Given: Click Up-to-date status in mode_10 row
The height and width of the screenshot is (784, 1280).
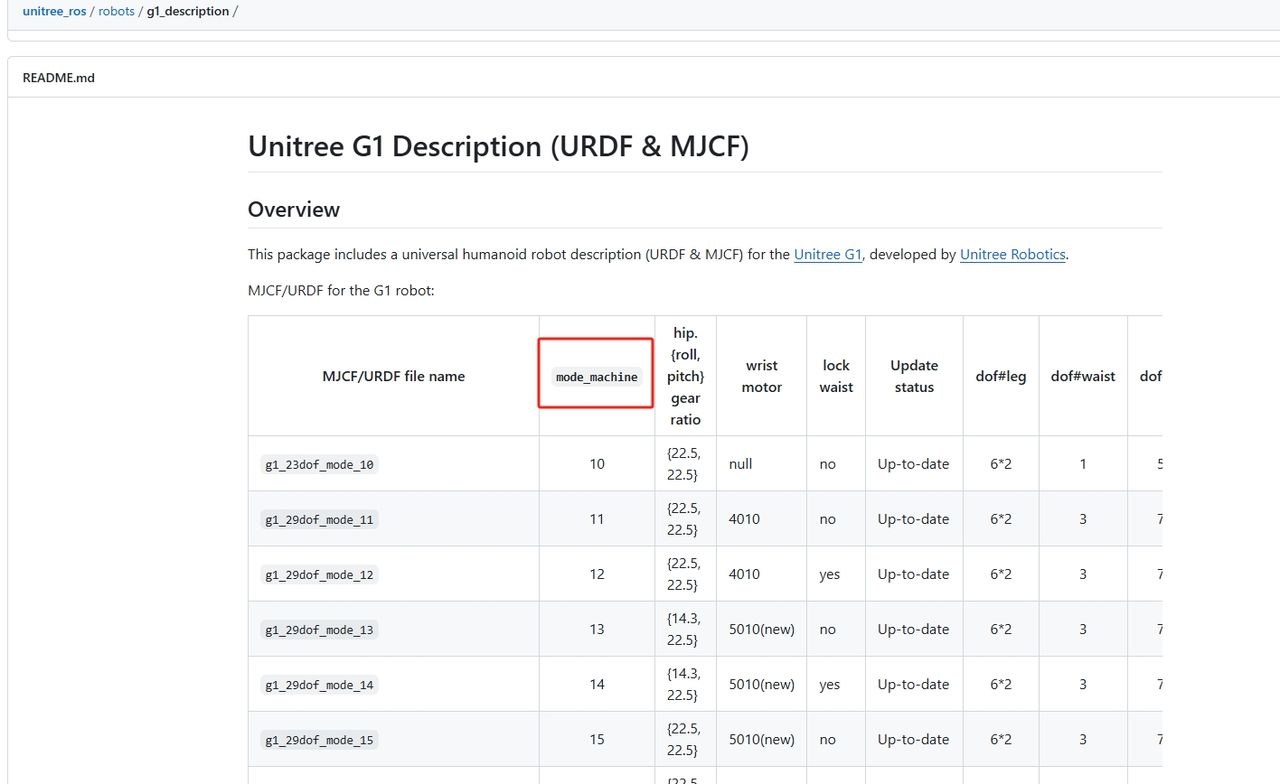Looking at the screenshot, I should point(914,464).
